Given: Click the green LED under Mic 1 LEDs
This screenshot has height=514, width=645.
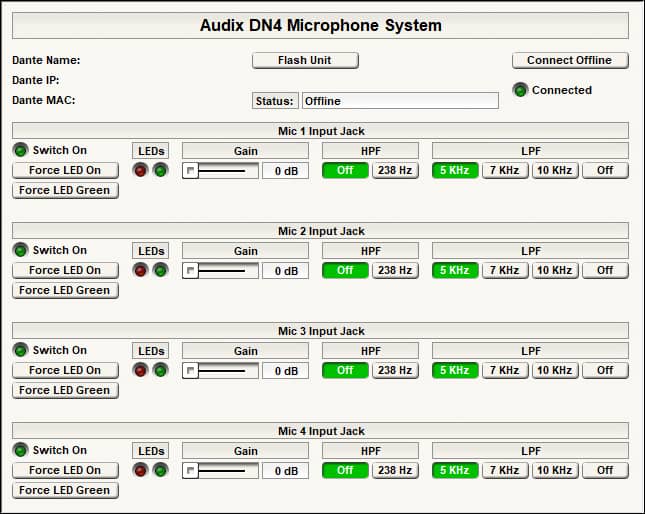Looking at the screenshot, I should pos(160,170).
